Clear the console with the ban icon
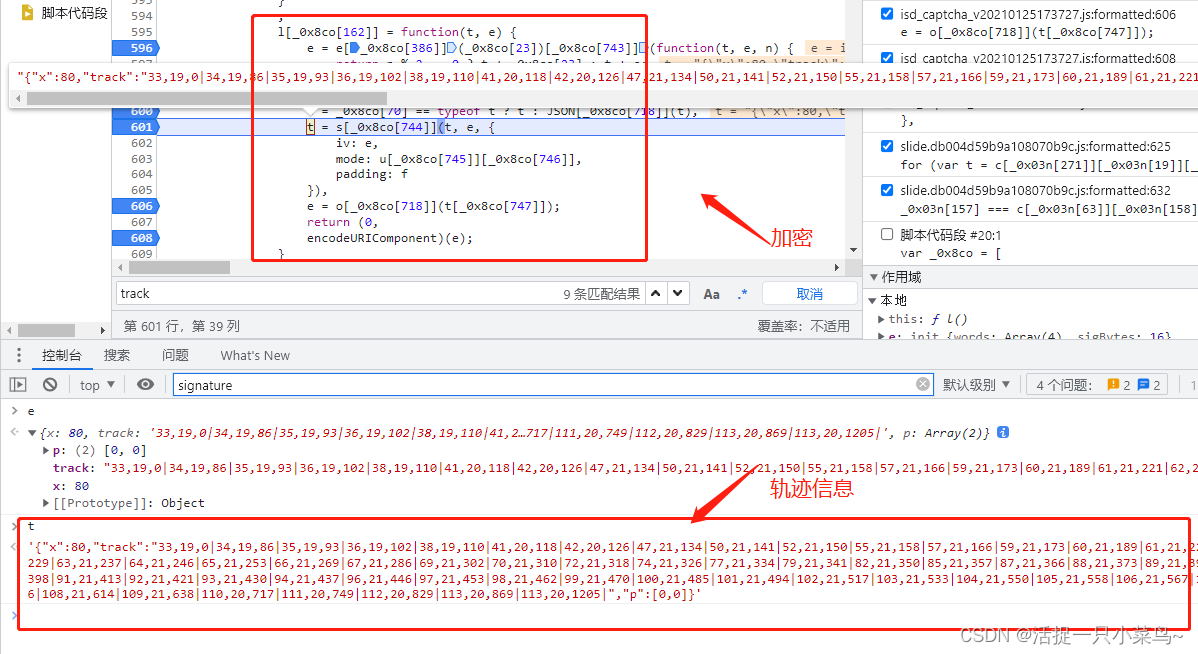 click(x=50, y=385)
